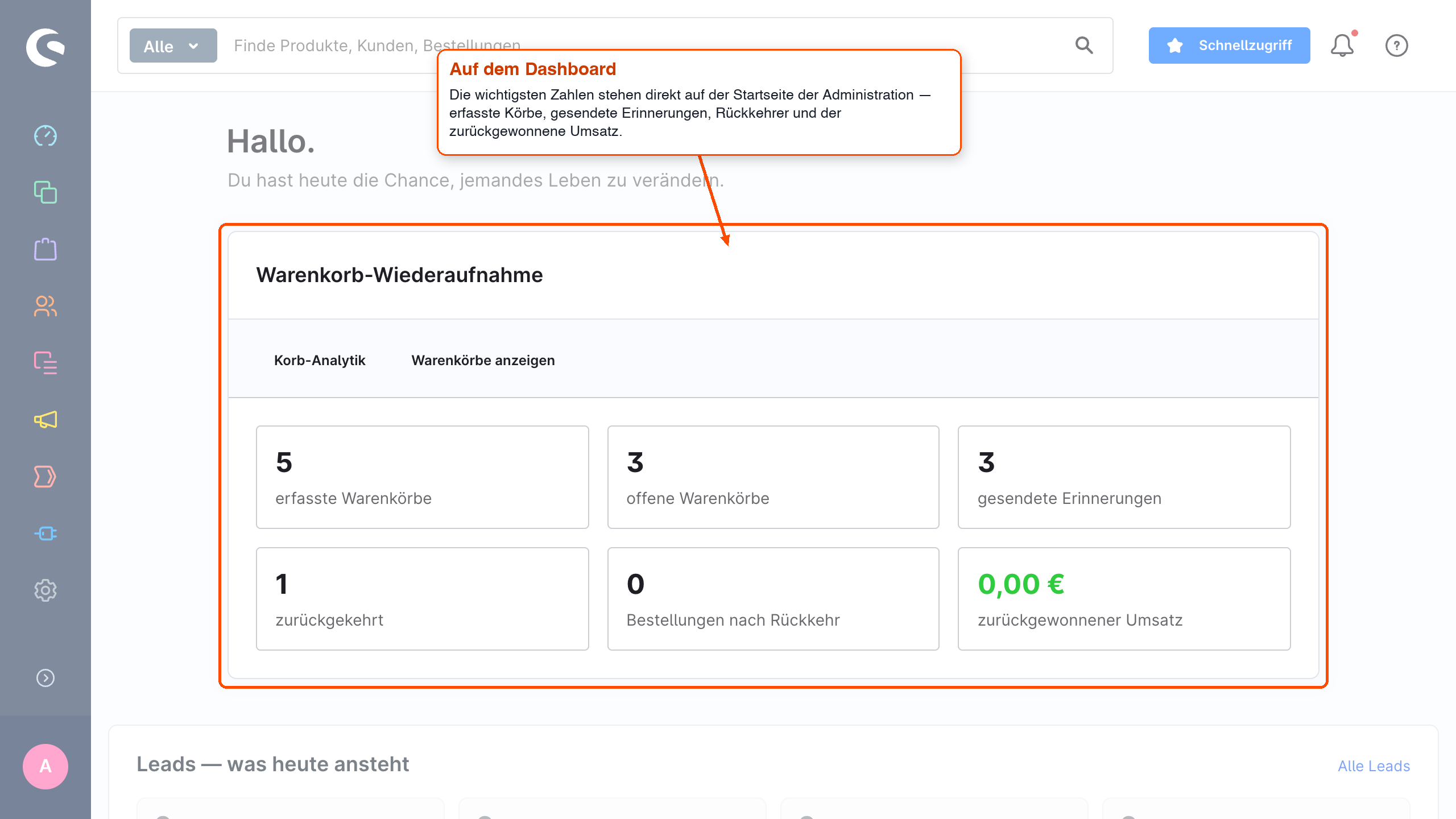Open the Extensions plug sidebar icon
The width and height of the screenshot is (1456, 819).
pos(45,533)
